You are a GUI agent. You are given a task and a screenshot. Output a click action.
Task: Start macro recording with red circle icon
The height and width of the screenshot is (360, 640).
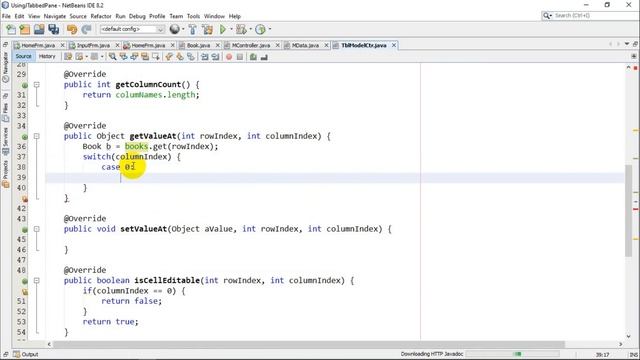(x=229, y=57)
